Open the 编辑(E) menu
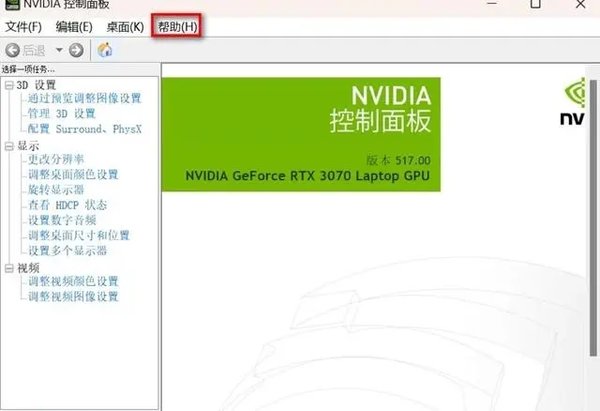Image resolution: width=600 pixels, height=411 pixels. pos(74,27)
